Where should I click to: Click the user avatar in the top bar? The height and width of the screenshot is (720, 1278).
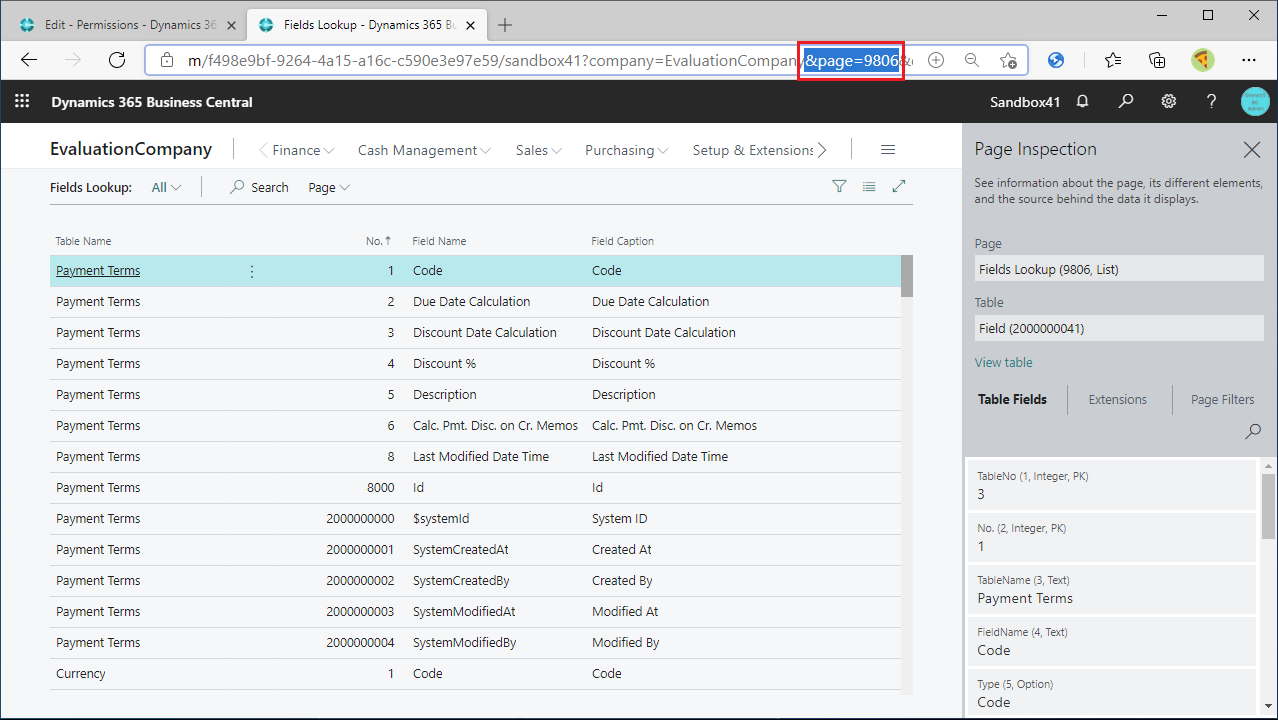pyautogui.click(x=1254, y=101)
